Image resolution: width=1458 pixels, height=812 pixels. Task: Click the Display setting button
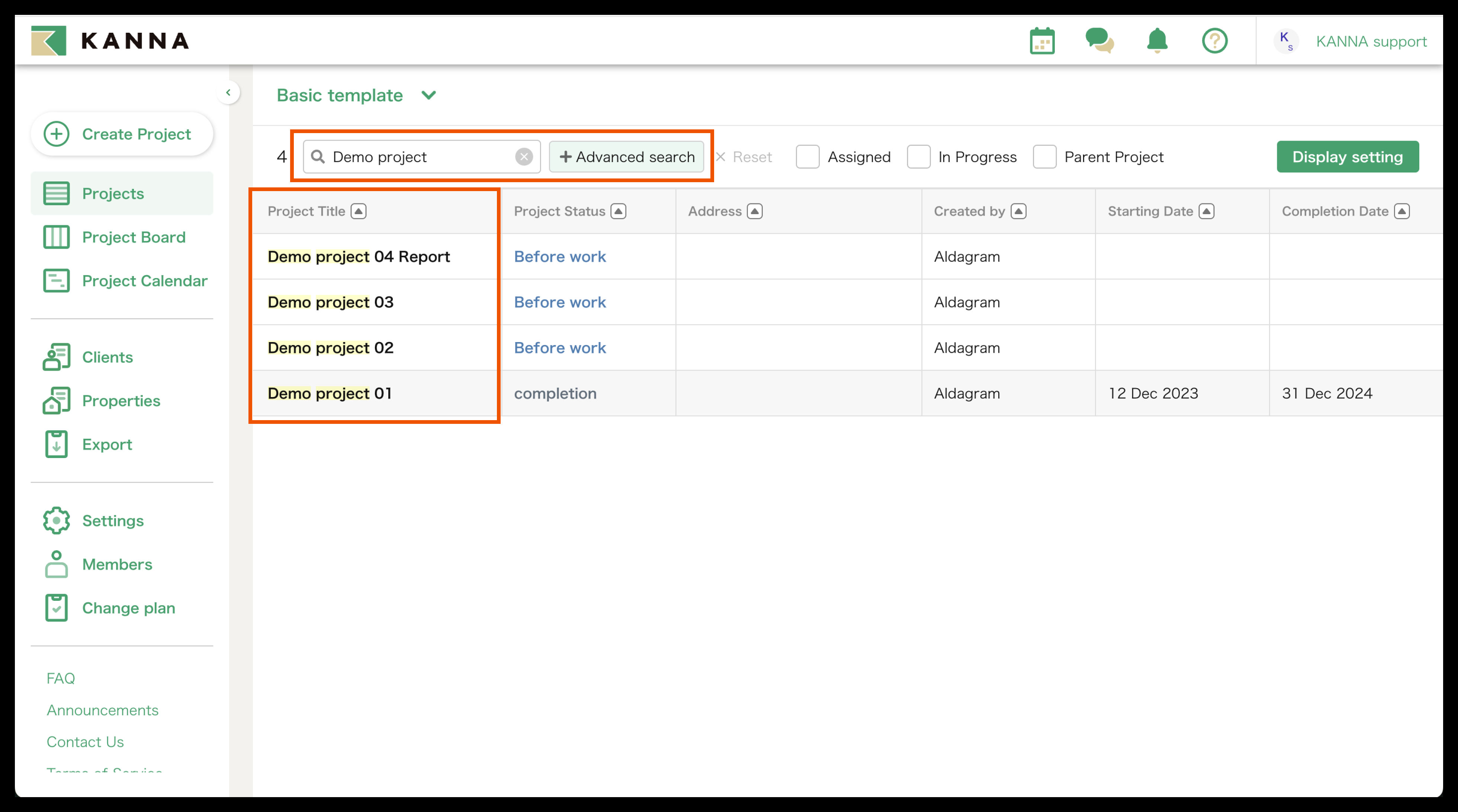pos(1347,157)
